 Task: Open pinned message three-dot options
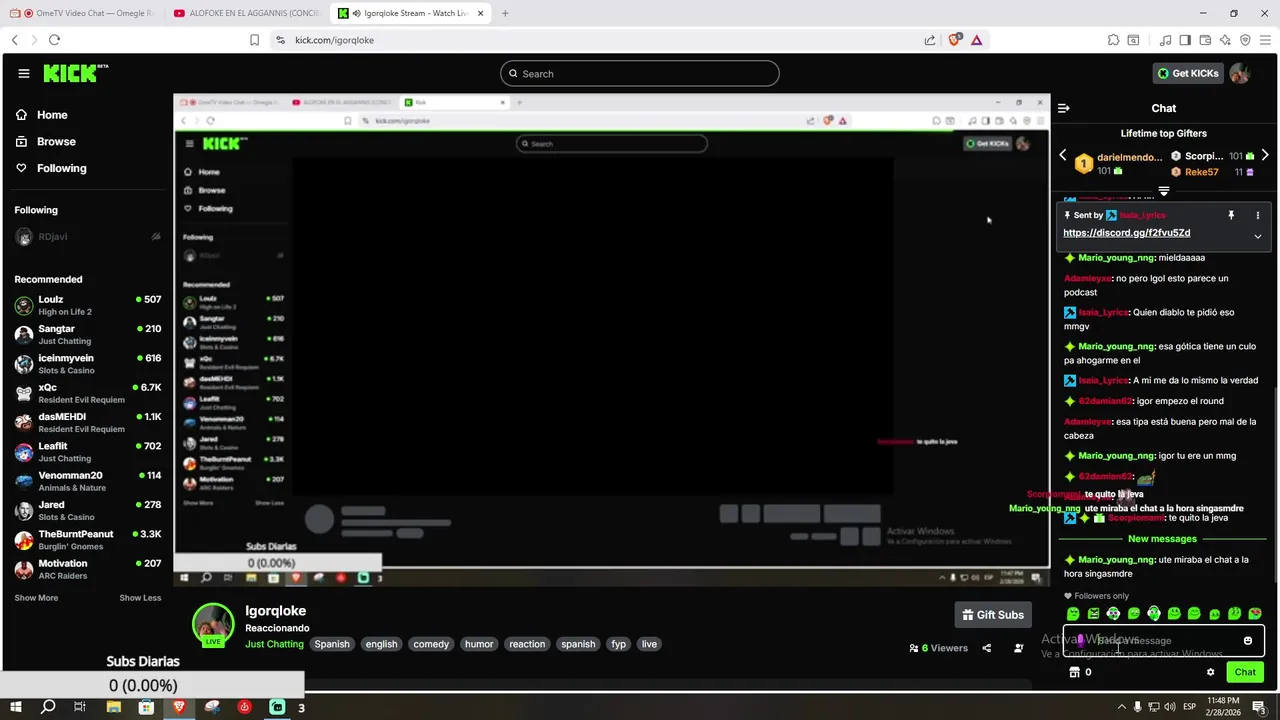click(x=1258, y=215)
